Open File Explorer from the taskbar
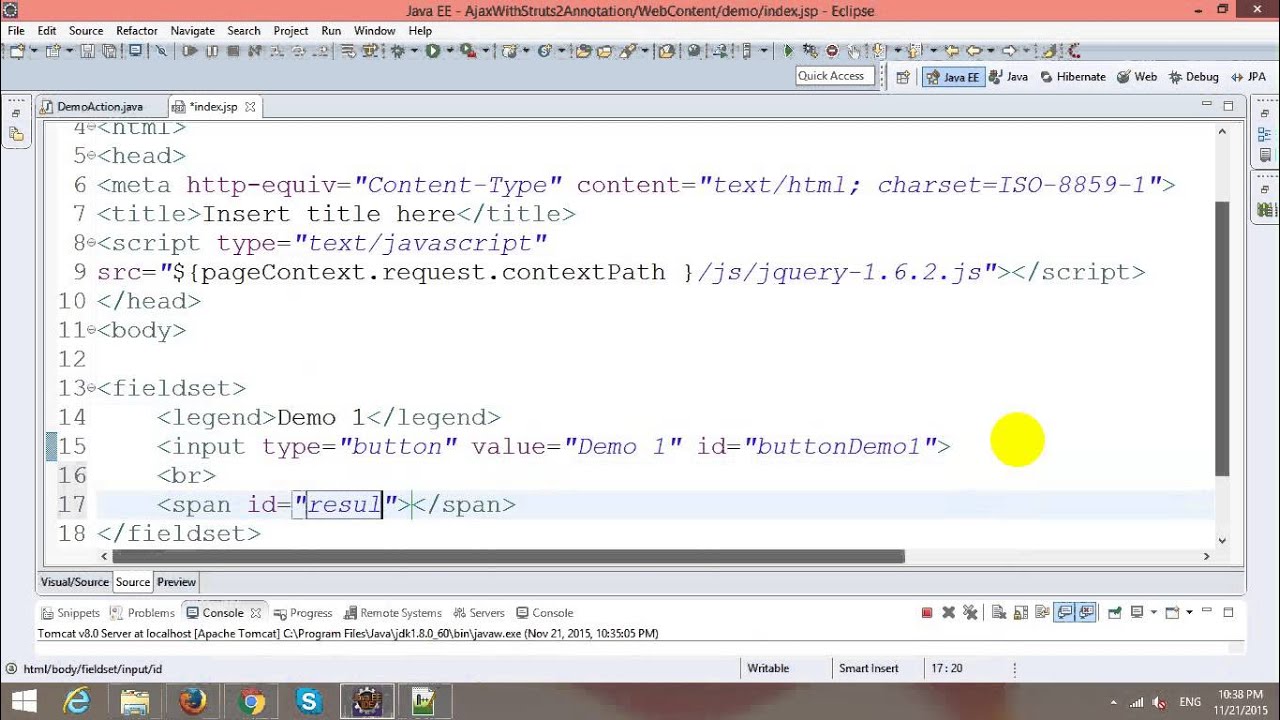Viewport: 1280px width, 720px height. (135, 701)
